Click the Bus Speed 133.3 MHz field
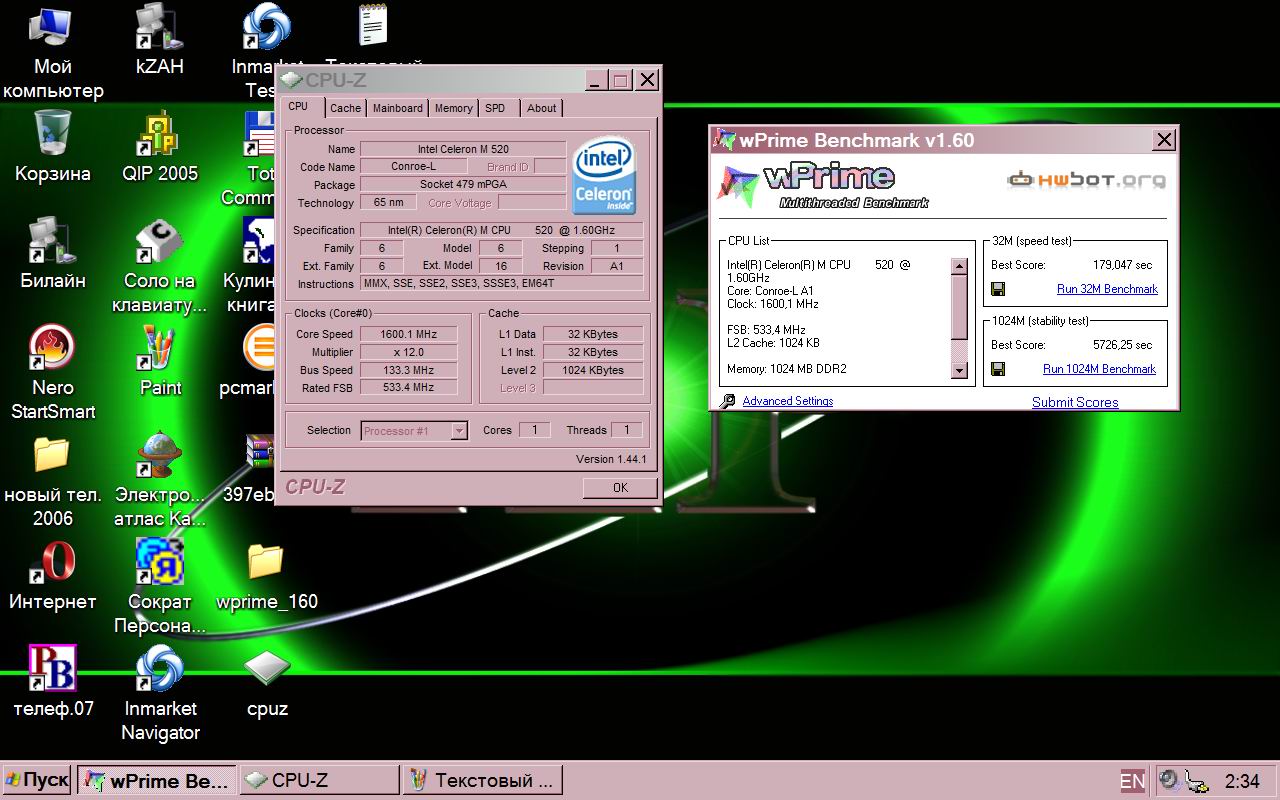Screen dimensions: 1280x800 tap(408, 370)
